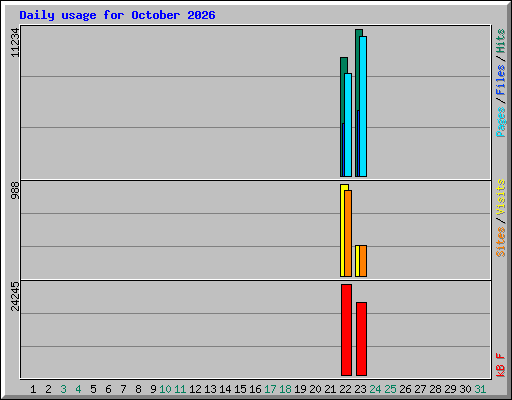Click the Pages legend label
The width and height of the screenshot is (512, 400).
(x=500, y=122)
